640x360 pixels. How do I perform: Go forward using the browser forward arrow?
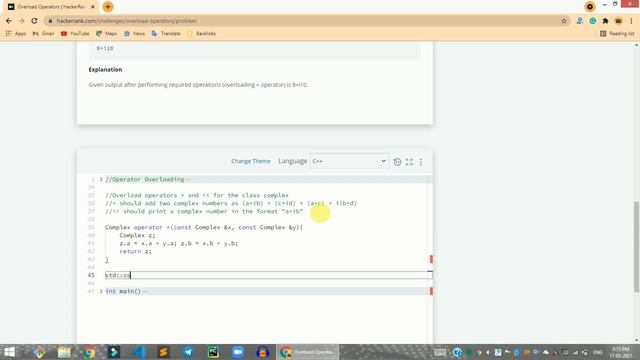click(22, 21)
